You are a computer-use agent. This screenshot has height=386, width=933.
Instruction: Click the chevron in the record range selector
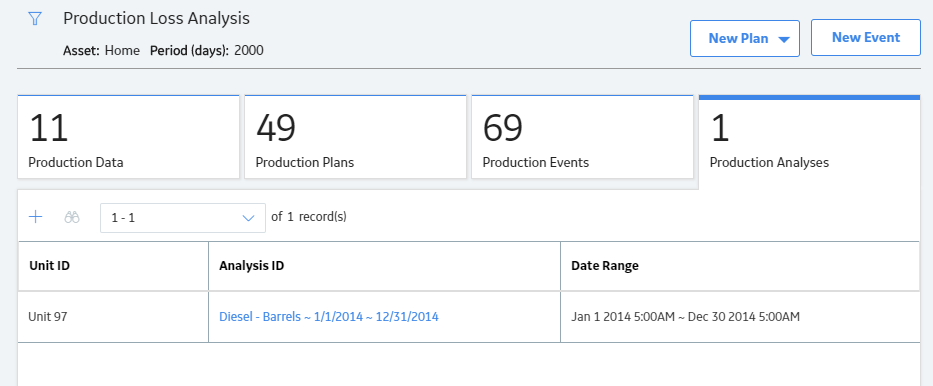[x=249, y=218]
